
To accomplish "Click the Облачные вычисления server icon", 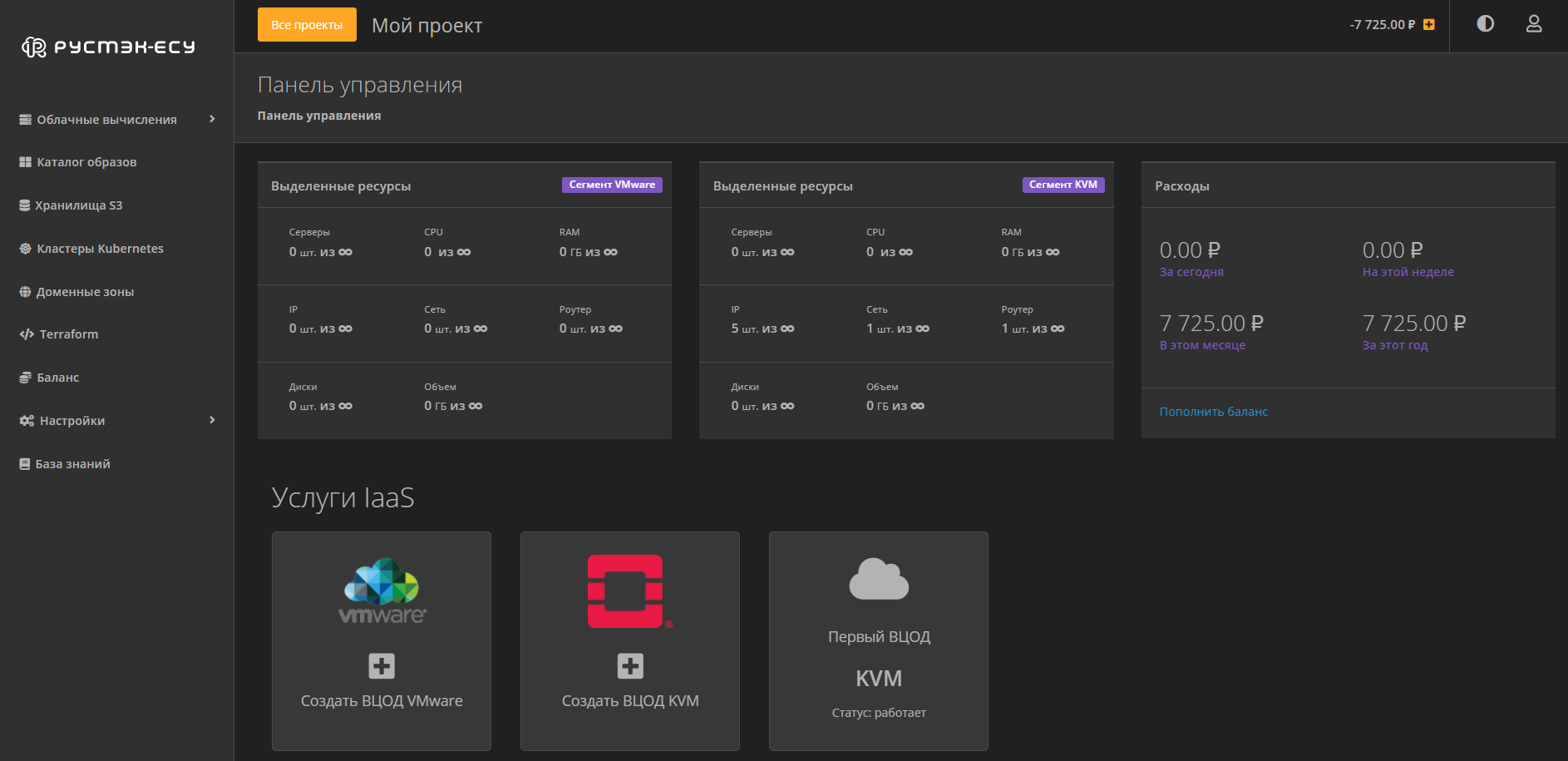I will 25,120.
